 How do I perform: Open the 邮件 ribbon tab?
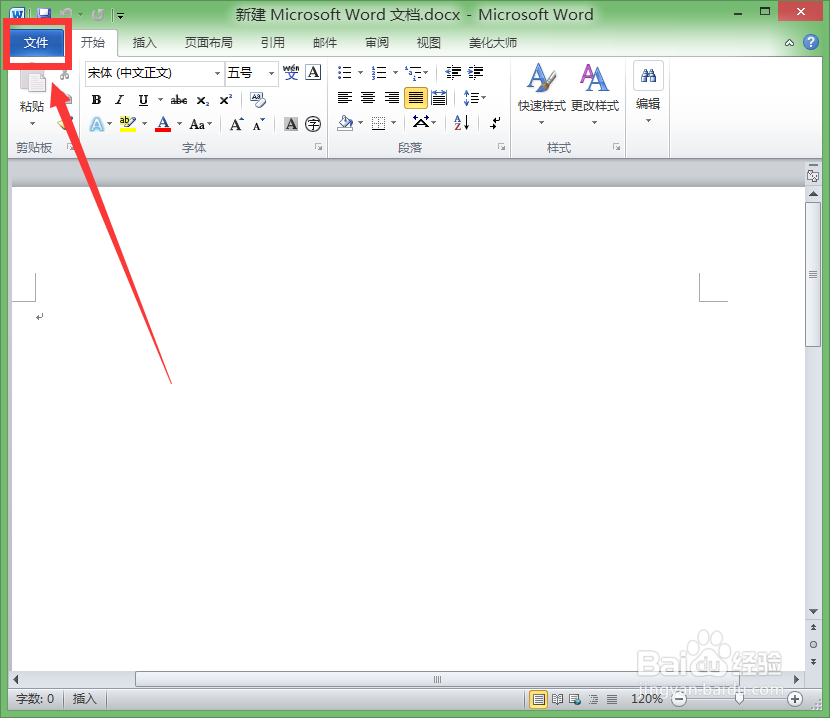[325, 43]
